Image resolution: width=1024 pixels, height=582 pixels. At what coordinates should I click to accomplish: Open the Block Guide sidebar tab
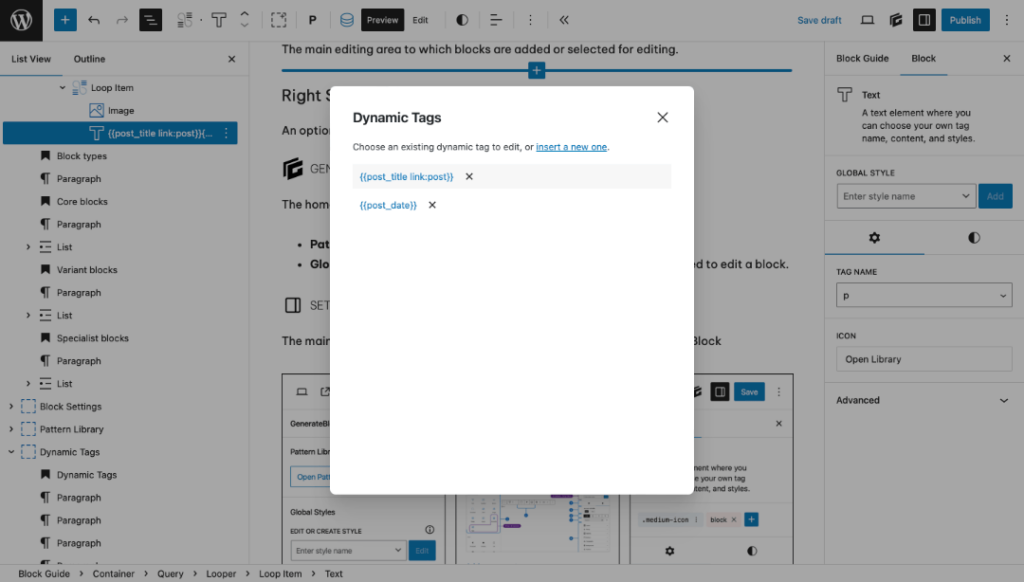pos(862,59)
